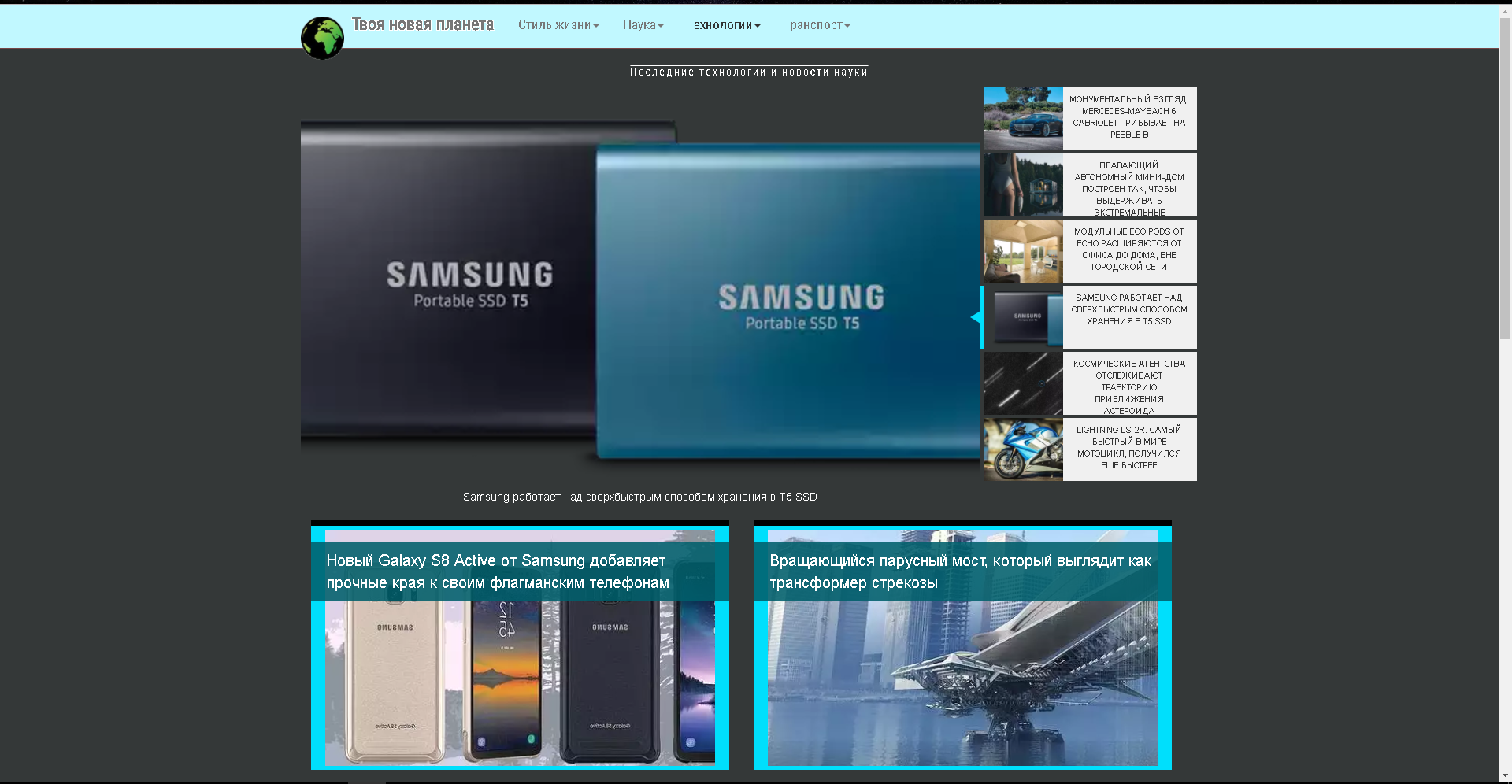Expand the Стиль жизни dropdown menu
This screenshot has height=784, width=1512.
tap(558, 25)
